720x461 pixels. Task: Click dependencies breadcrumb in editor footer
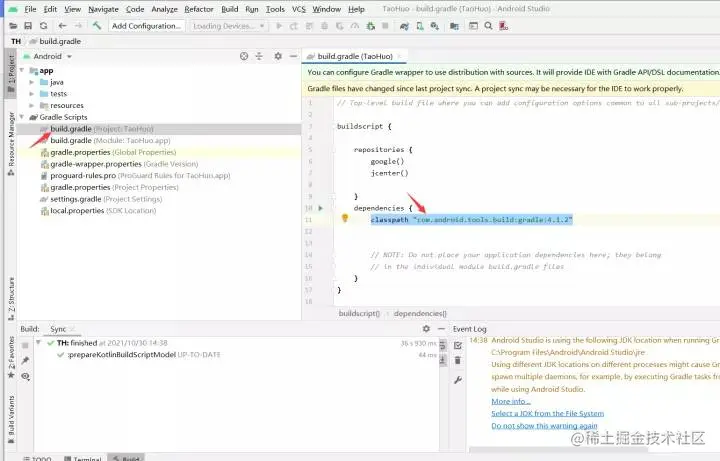[x=420, y=313]
